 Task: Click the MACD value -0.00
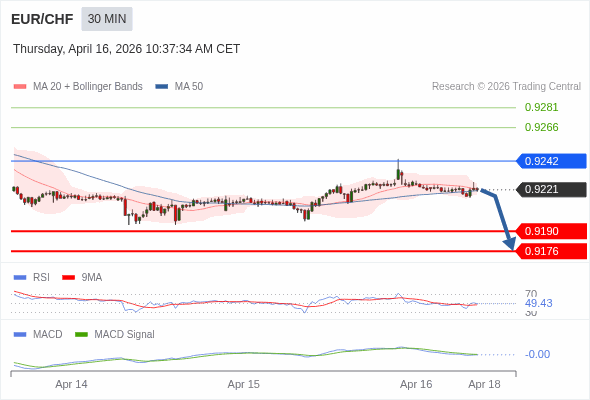pyautogui.click(x=537, y=354)
